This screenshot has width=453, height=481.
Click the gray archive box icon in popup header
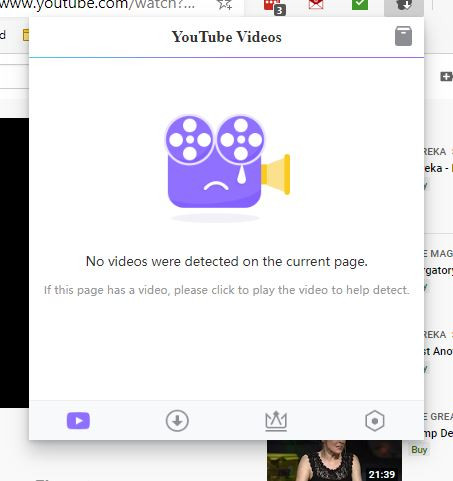[403, 36]
